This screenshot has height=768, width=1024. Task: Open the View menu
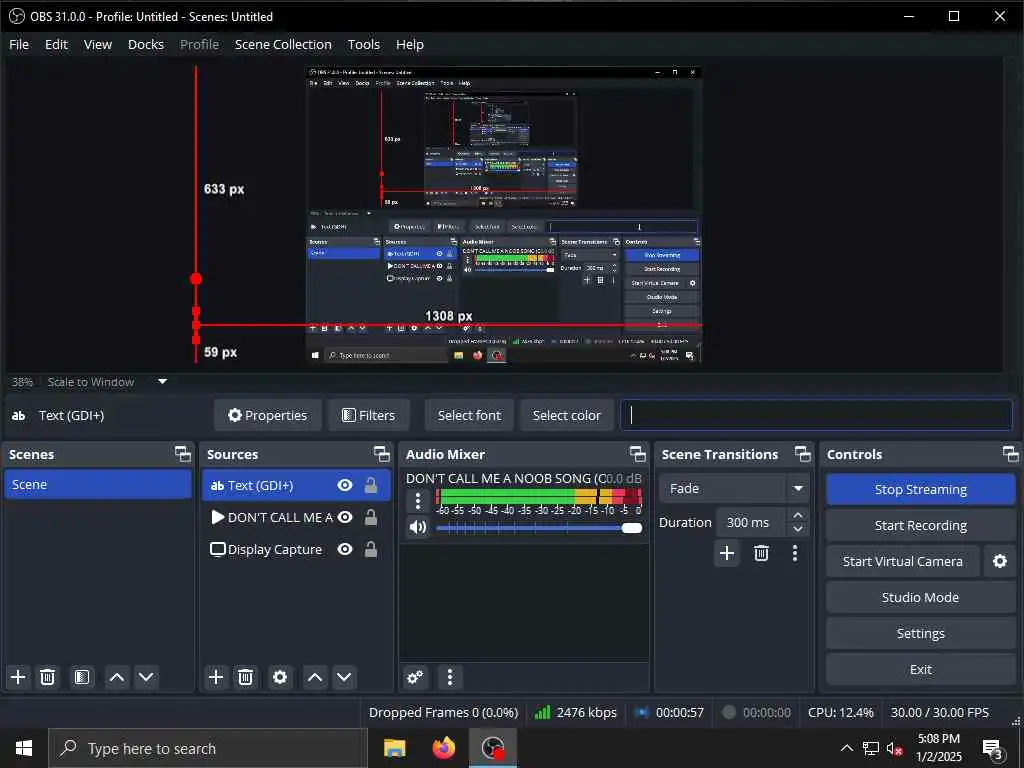98,44
